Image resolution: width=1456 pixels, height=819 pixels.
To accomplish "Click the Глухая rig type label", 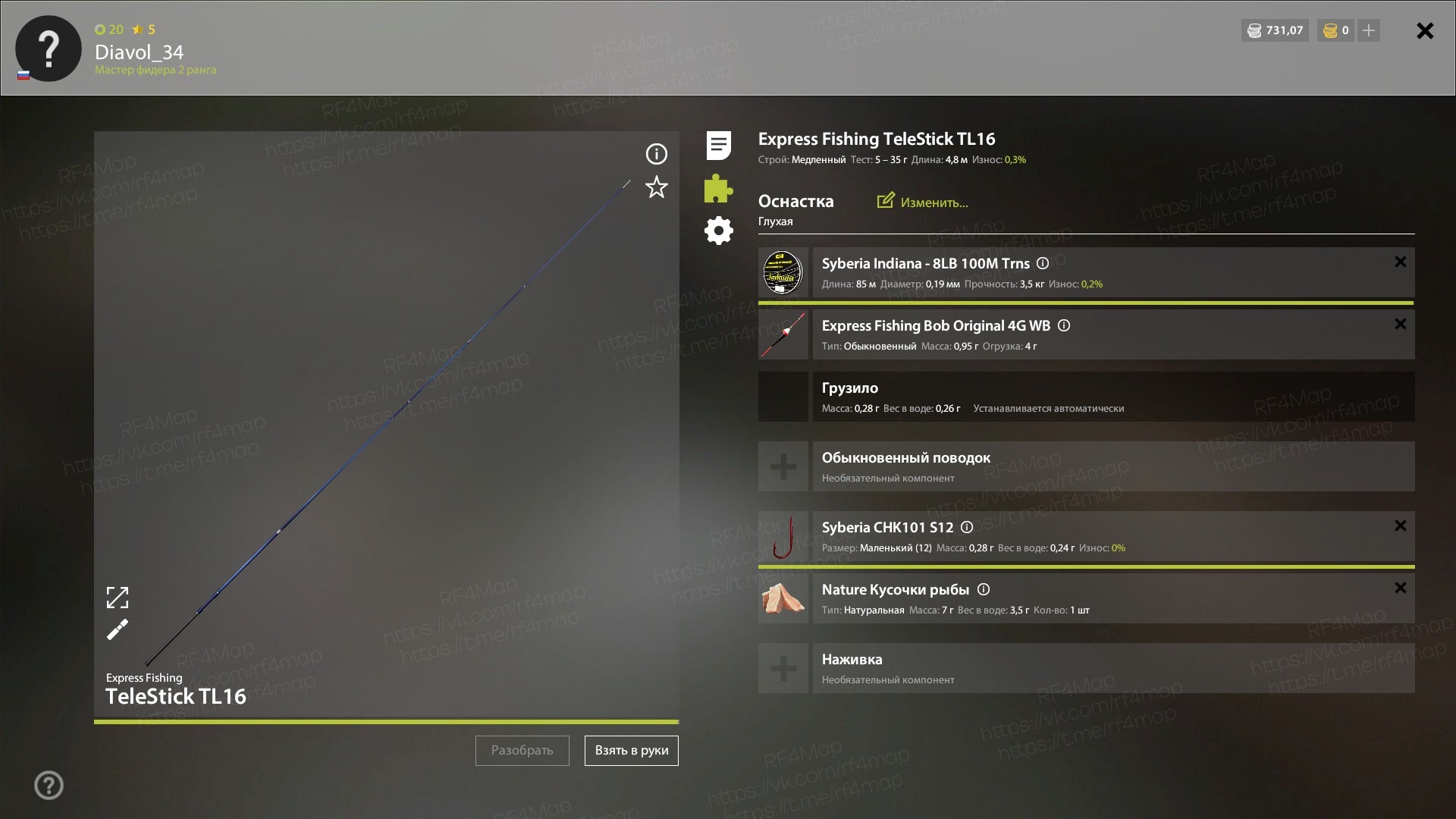I will (x=775, y=221).
